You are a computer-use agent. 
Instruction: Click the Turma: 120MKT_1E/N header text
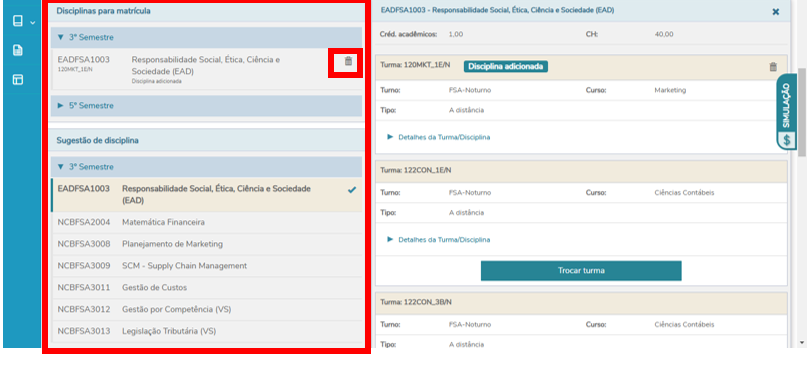coord(415,65)
